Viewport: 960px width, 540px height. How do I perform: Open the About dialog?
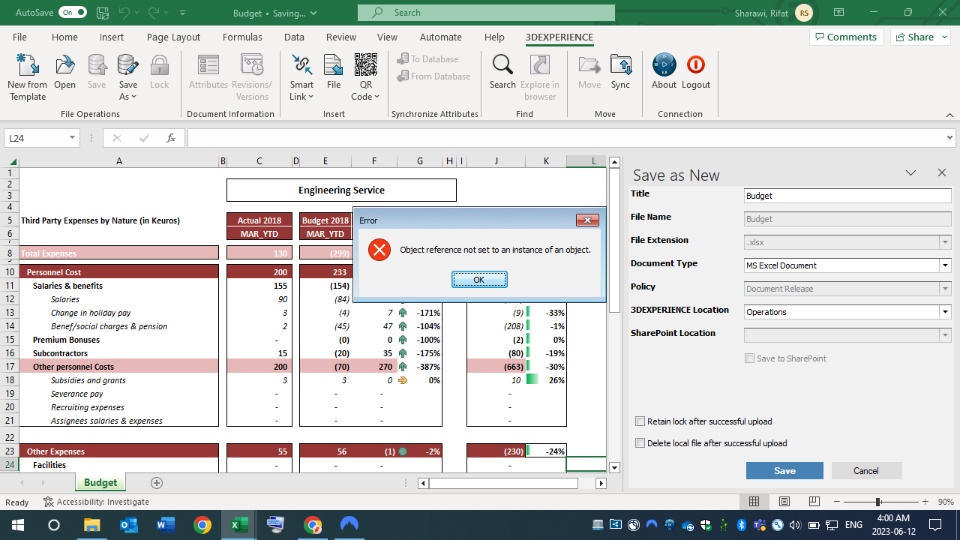coord(664,73)
